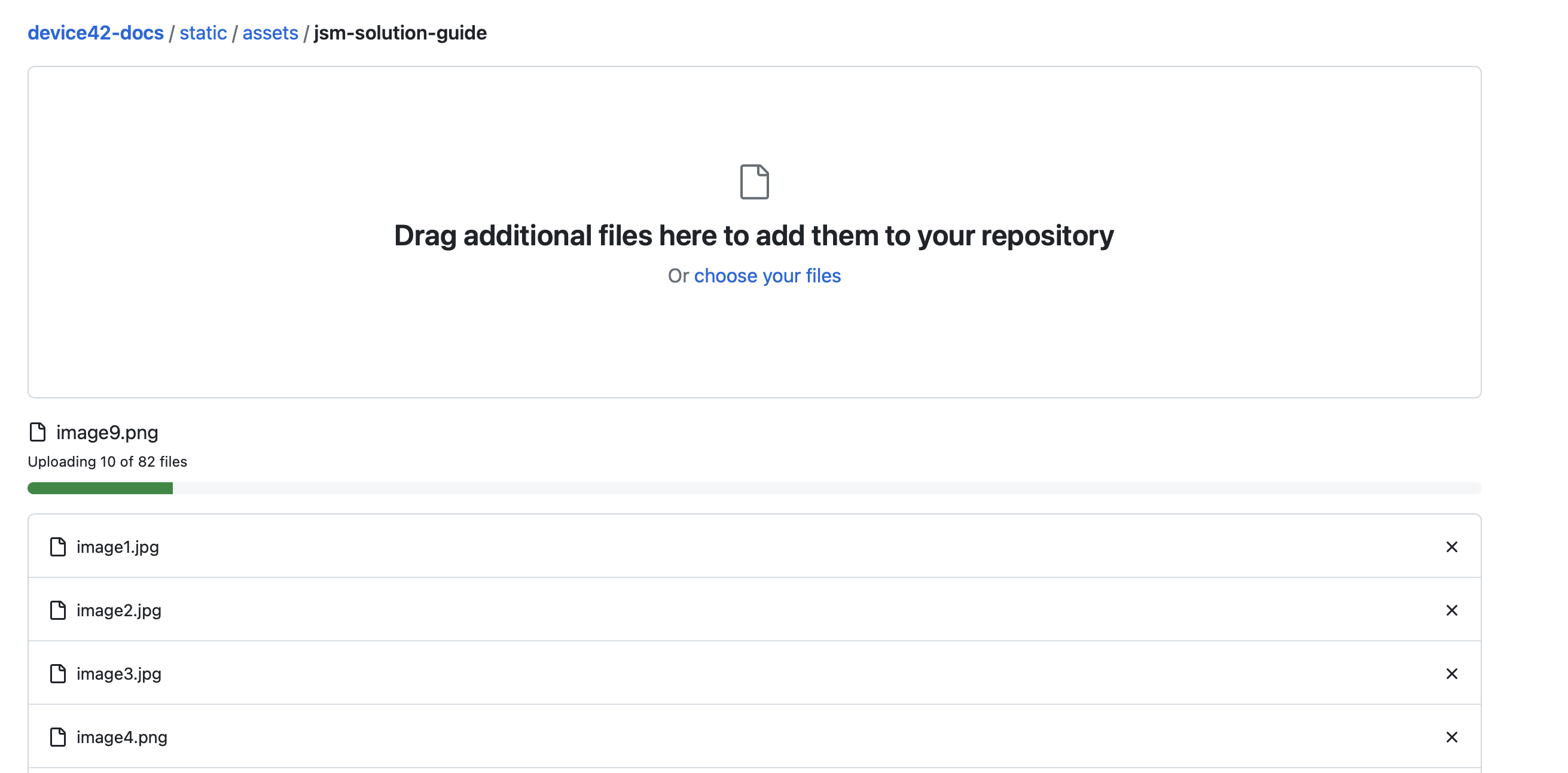Screen dimensions: 1568x773
Task: Remove image3.jpg from the upload list
Action: [x=1452, y=674]
